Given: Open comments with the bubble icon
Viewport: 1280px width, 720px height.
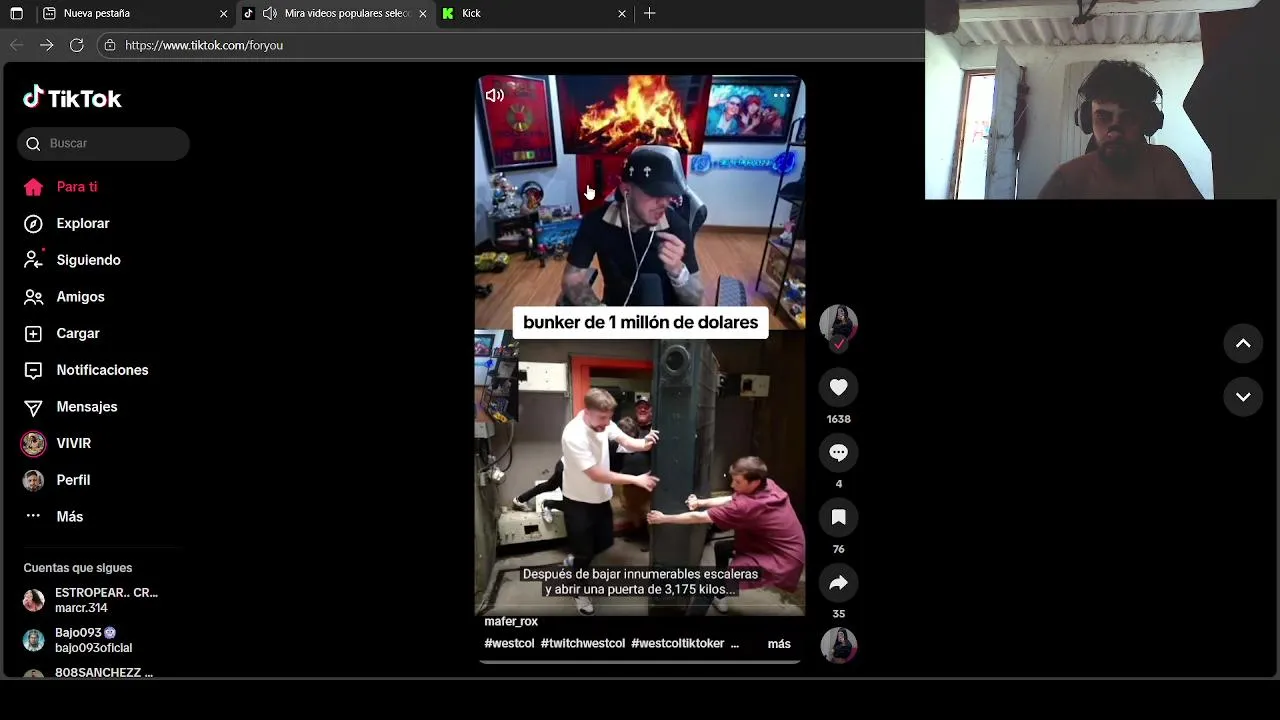Looking at the screenshot, I should (x=838, y=453).
